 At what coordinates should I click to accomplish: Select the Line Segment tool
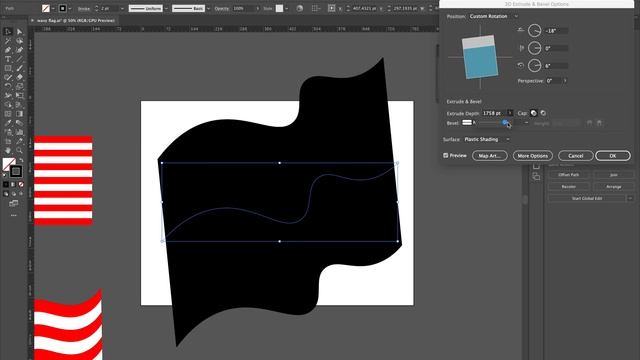click(x=19, y=59)
